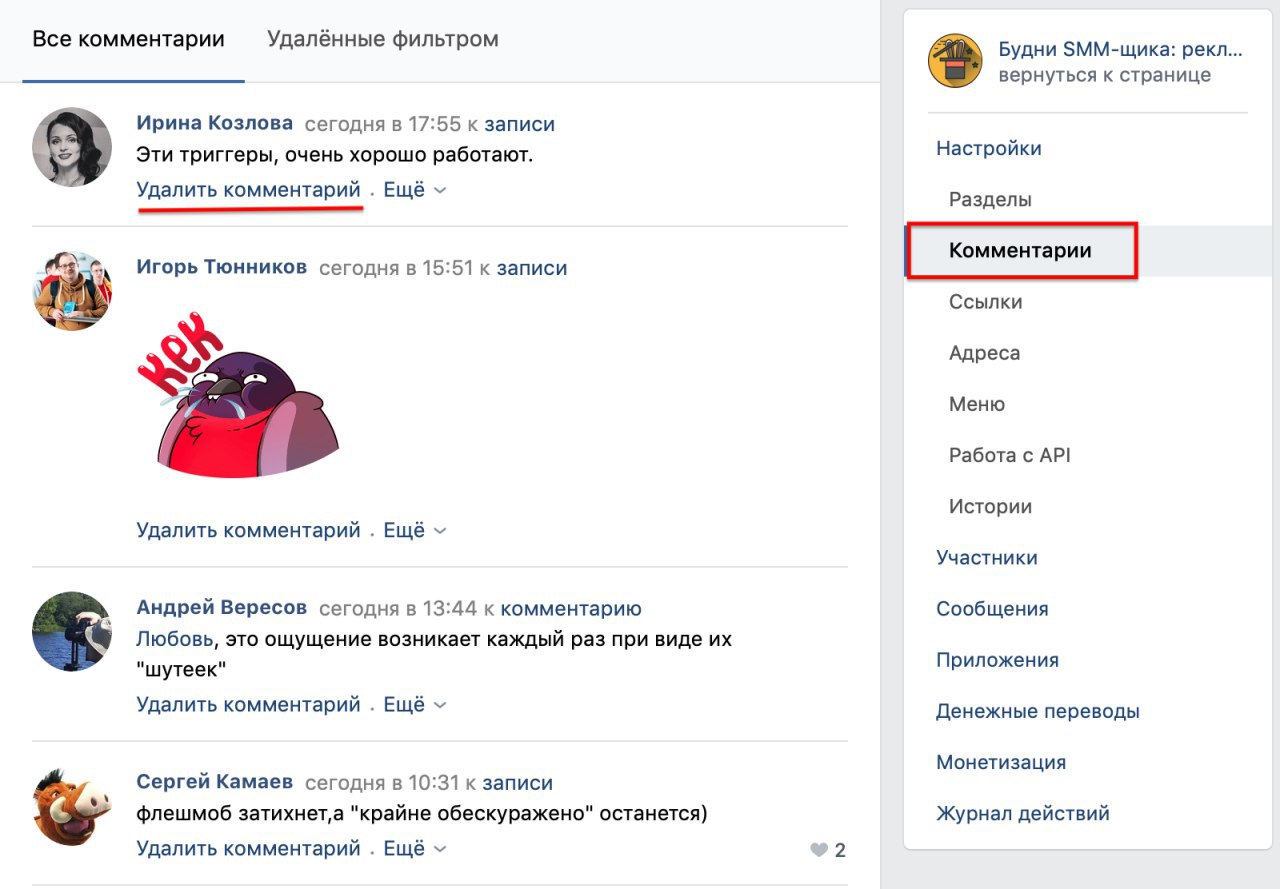Image resolution: width=1280 pixels, height=889 pixels.
Task: Expand Ещё menu under Сергей Камаев's comment
Action: coord(414,848)
